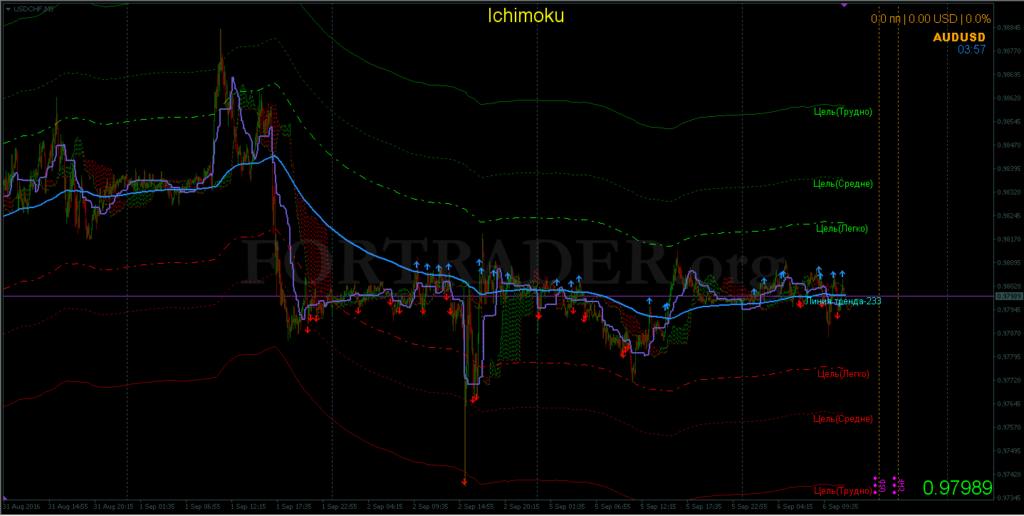Click the purple chart shift triangle at top
Image resolution: width=1024 pixels, height=516 pixels.
[844, 5]
